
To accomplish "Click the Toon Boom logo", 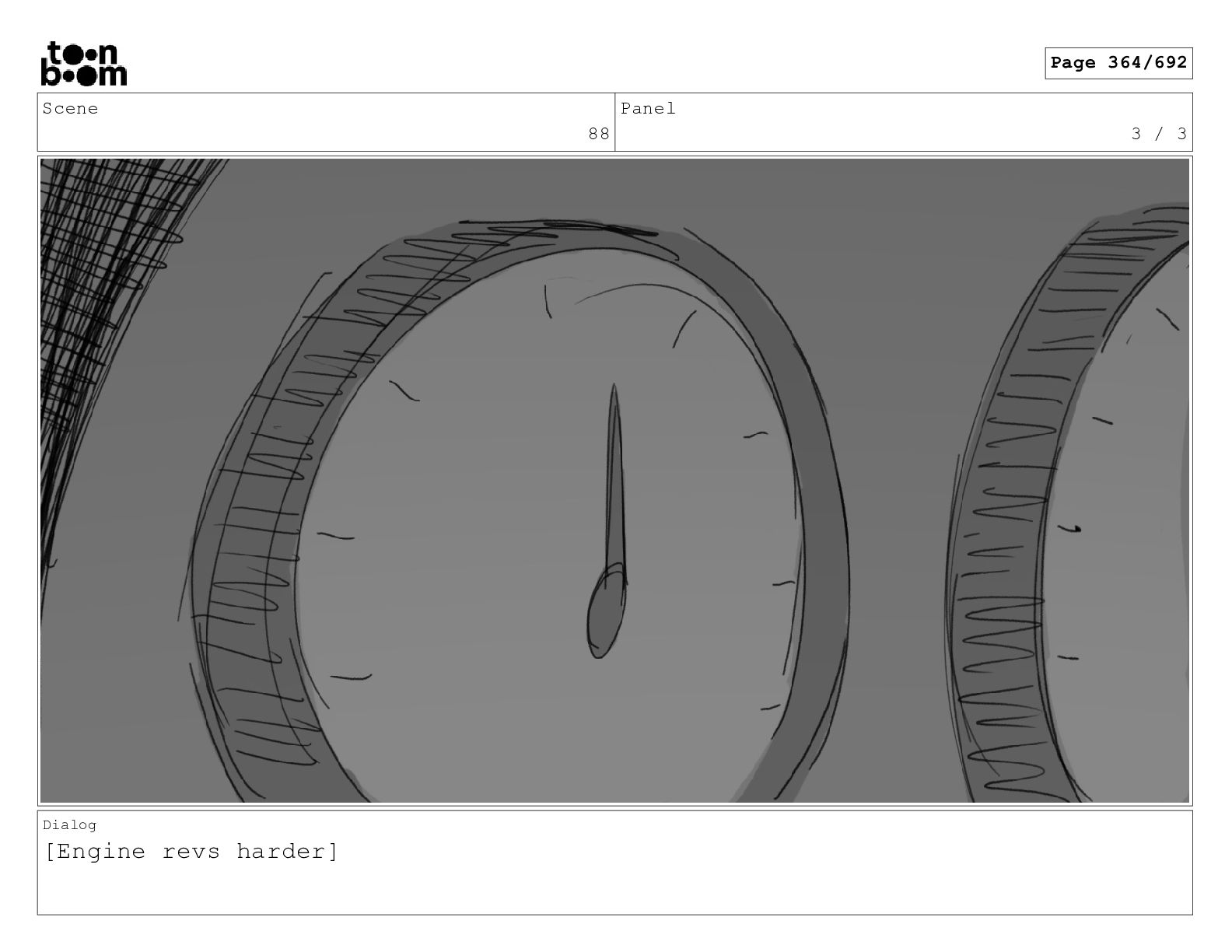I will 83,63.
